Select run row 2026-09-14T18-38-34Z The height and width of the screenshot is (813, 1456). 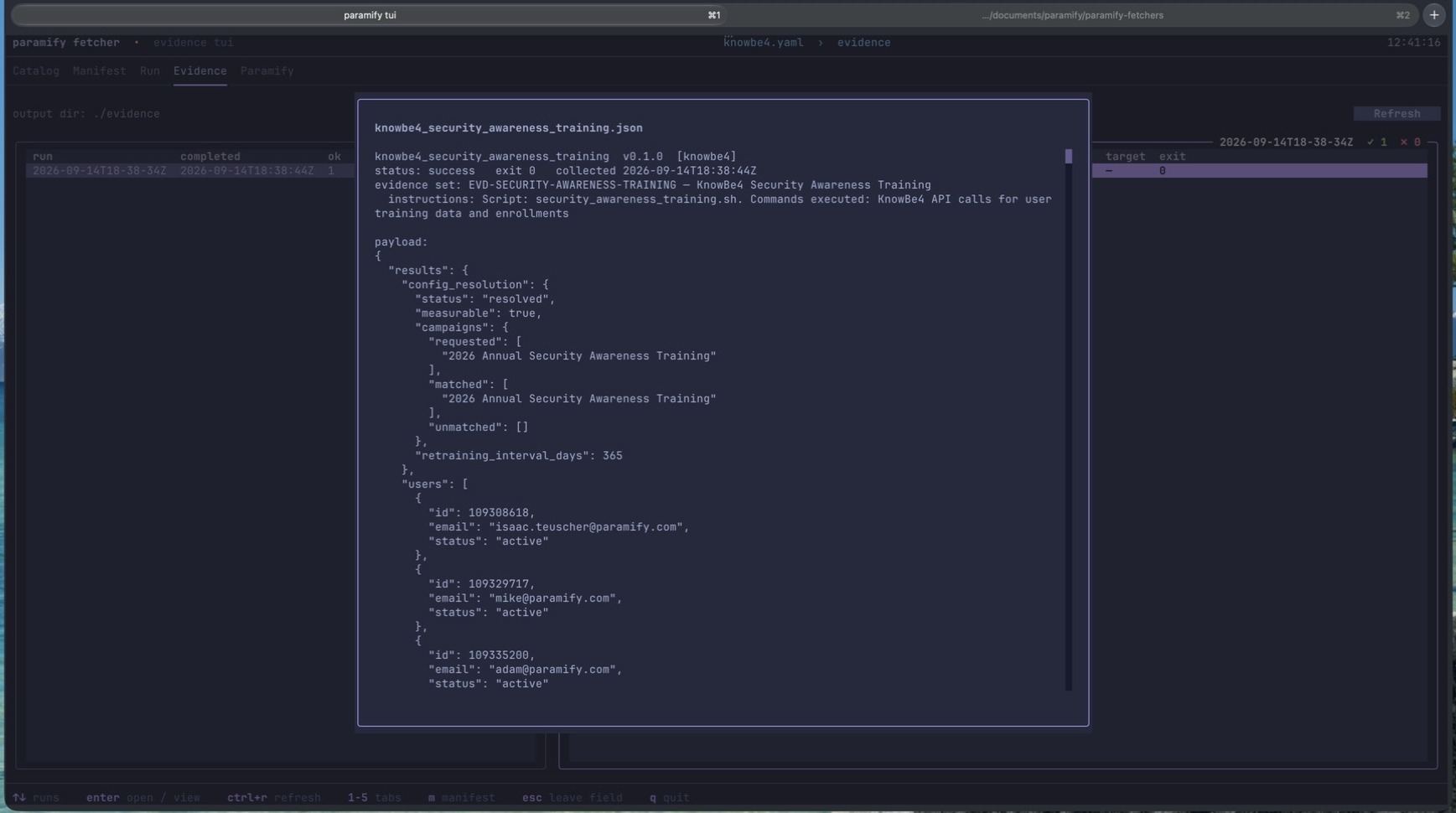(190, 171)
